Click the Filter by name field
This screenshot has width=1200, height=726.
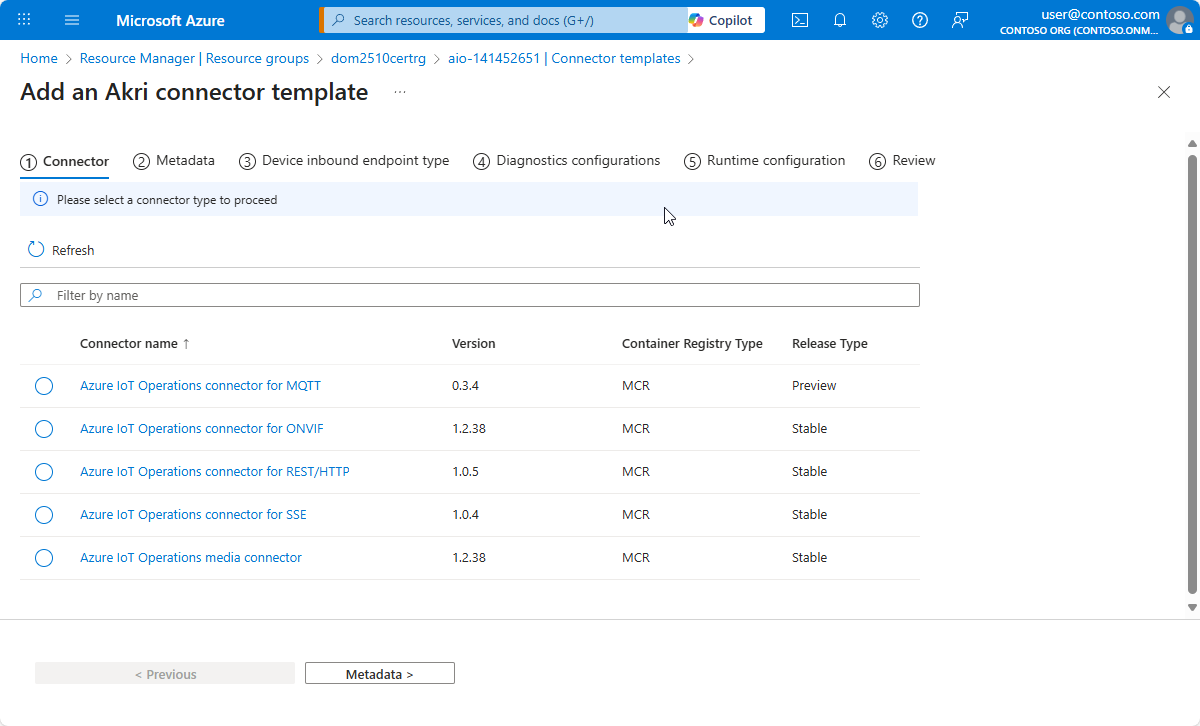click(x=470, y=295)
